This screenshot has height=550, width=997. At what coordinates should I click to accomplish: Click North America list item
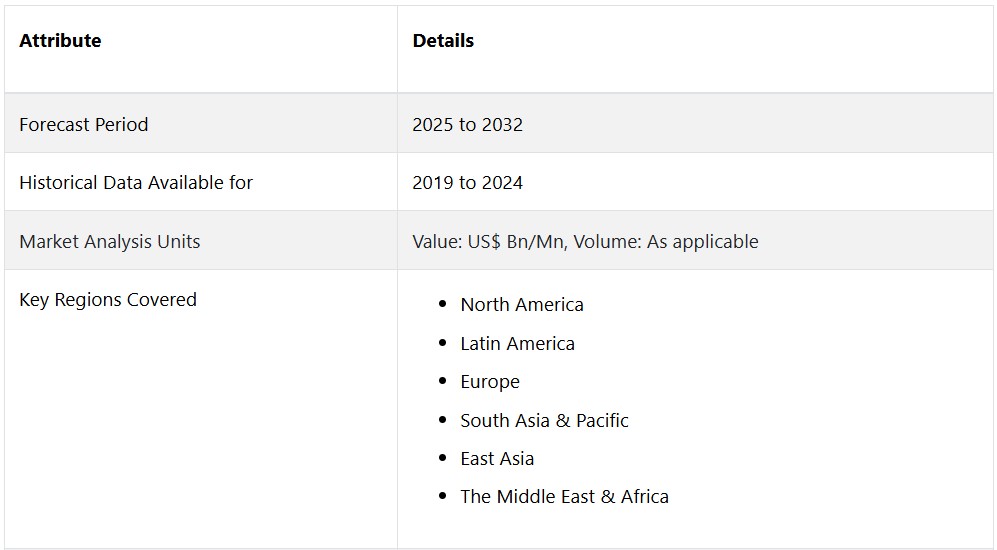[522, 305]
